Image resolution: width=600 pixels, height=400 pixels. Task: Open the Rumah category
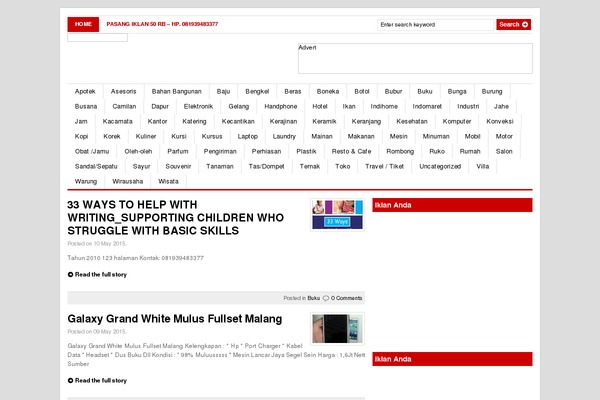pyautogui.click(x=470, y=151)
